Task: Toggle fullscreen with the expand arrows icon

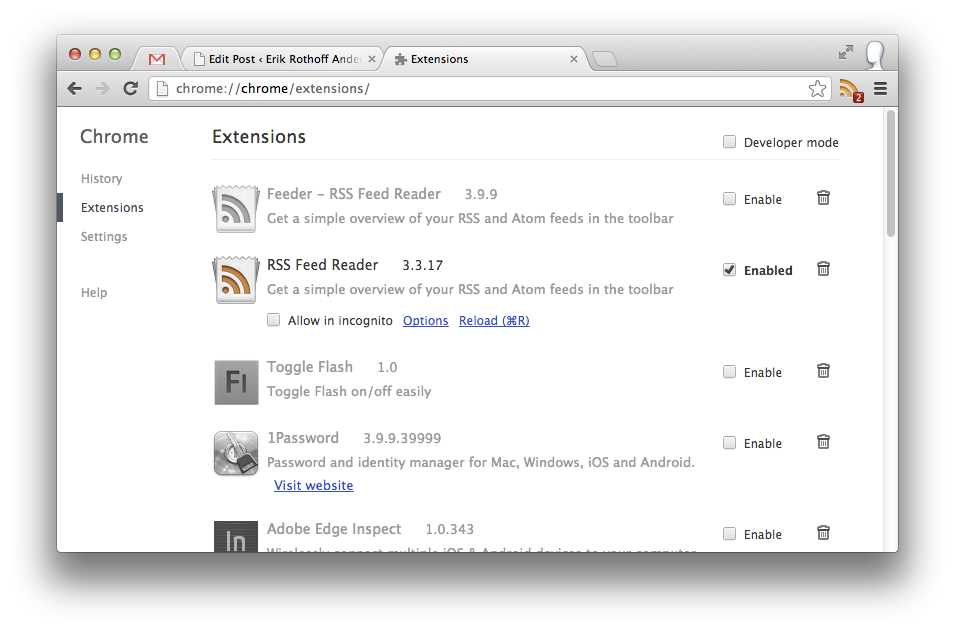Action: [845, 52]
